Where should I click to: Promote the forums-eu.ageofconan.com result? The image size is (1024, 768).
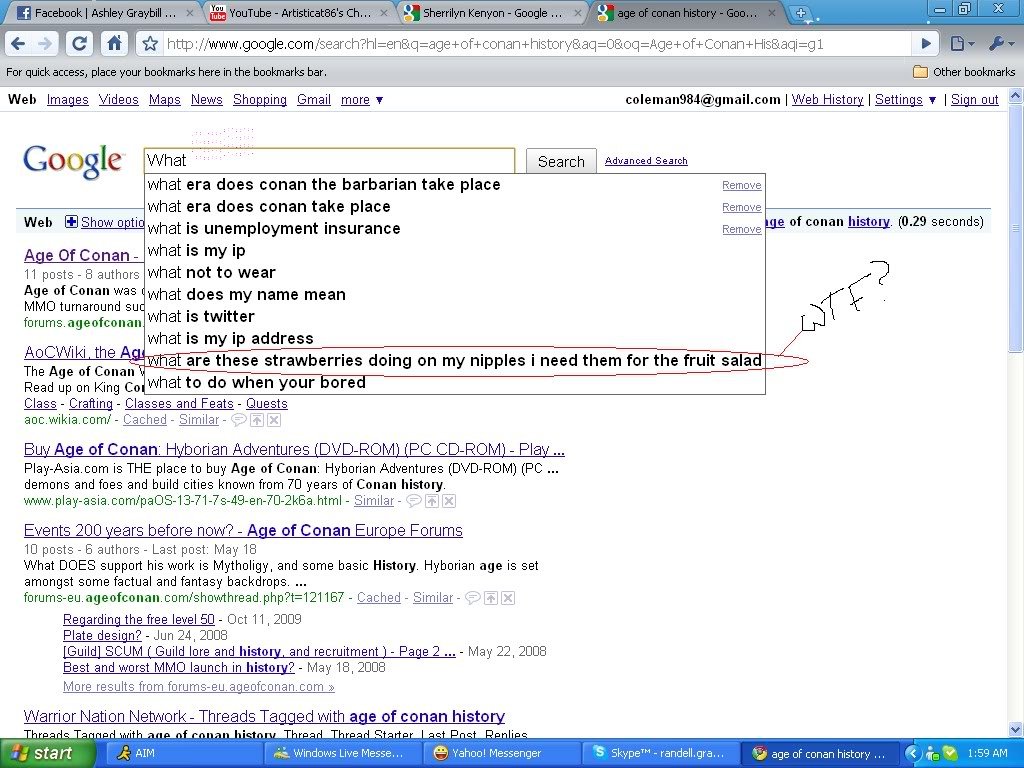[491, 598]
